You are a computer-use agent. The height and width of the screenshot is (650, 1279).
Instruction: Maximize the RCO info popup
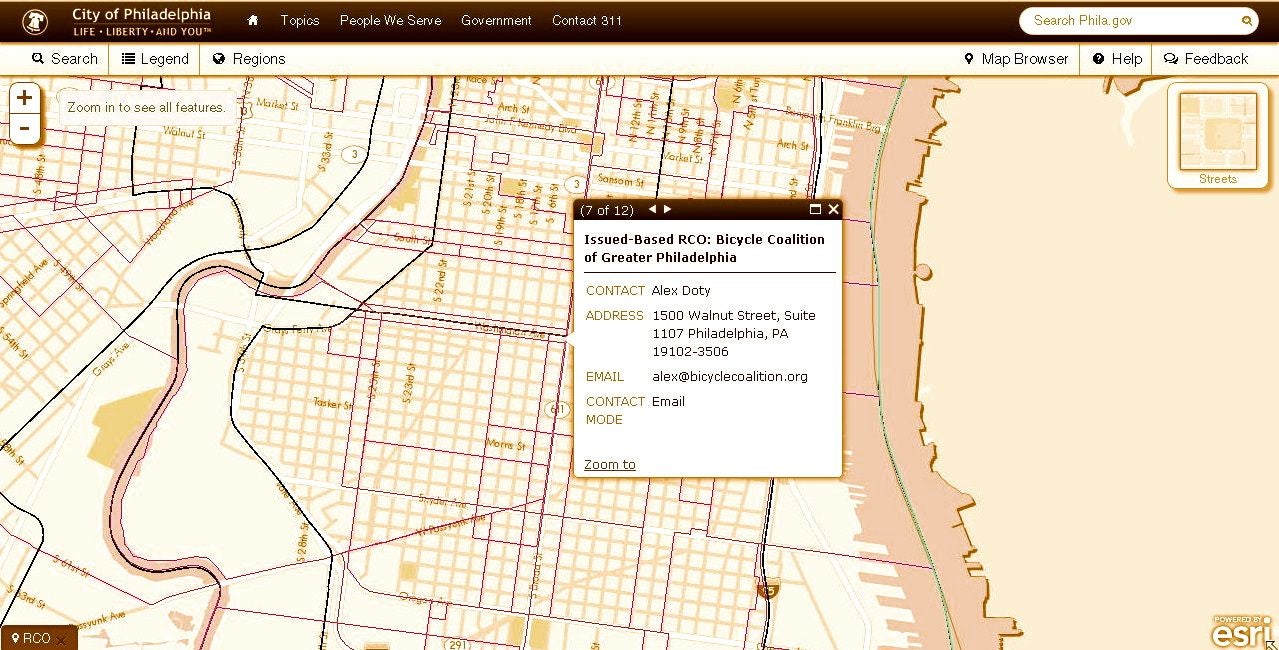coord(815,209)
